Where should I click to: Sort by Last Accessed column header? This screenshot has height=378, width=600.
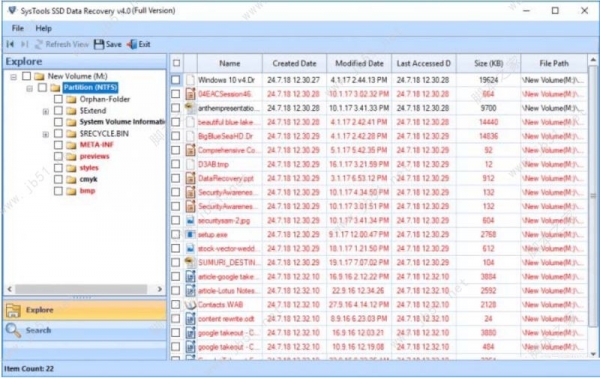point(424,64)
